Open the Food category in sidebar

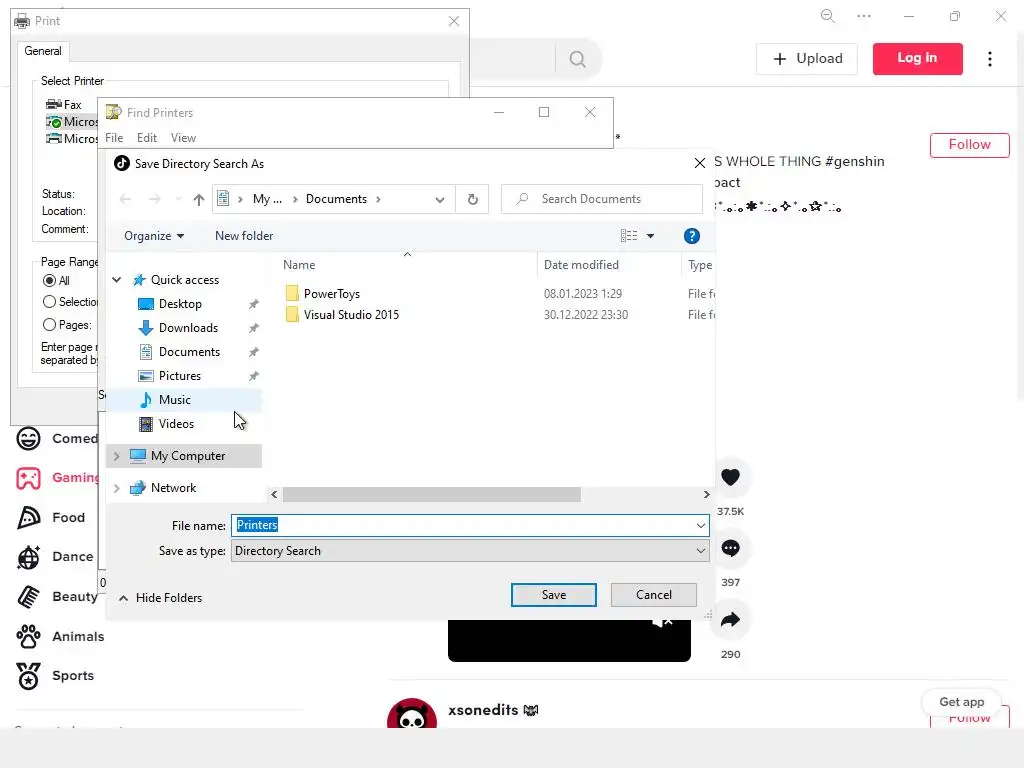pyautogui.click(x=51, y=518)
